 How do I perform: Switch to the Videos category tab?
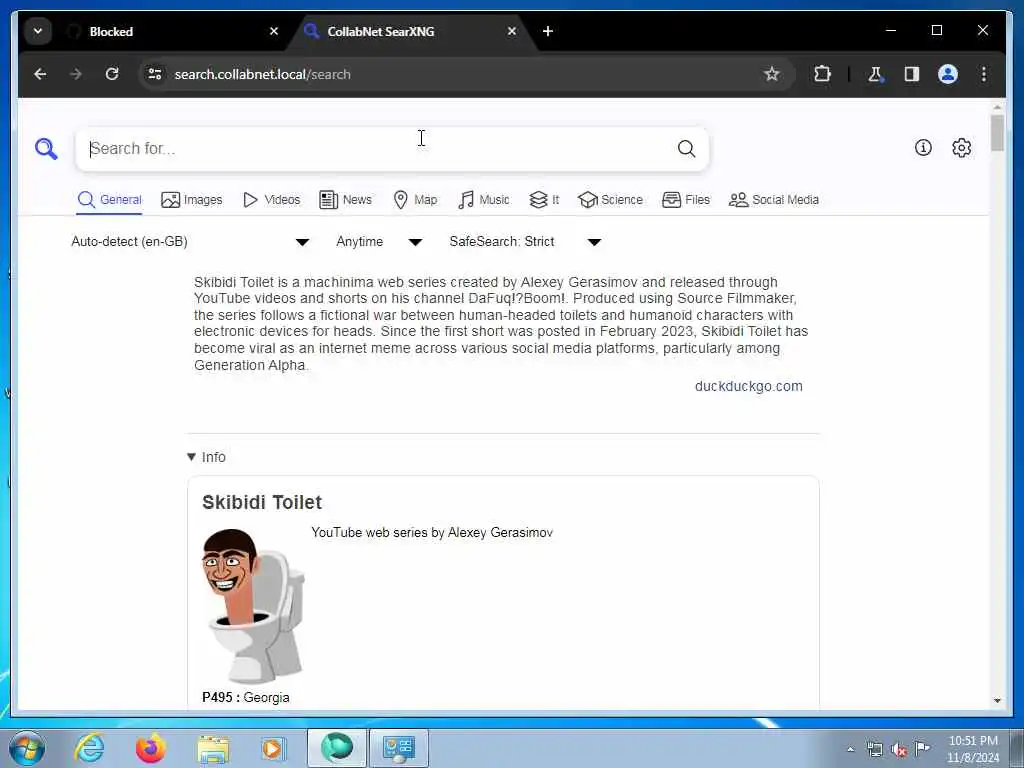tap(272, 200)
